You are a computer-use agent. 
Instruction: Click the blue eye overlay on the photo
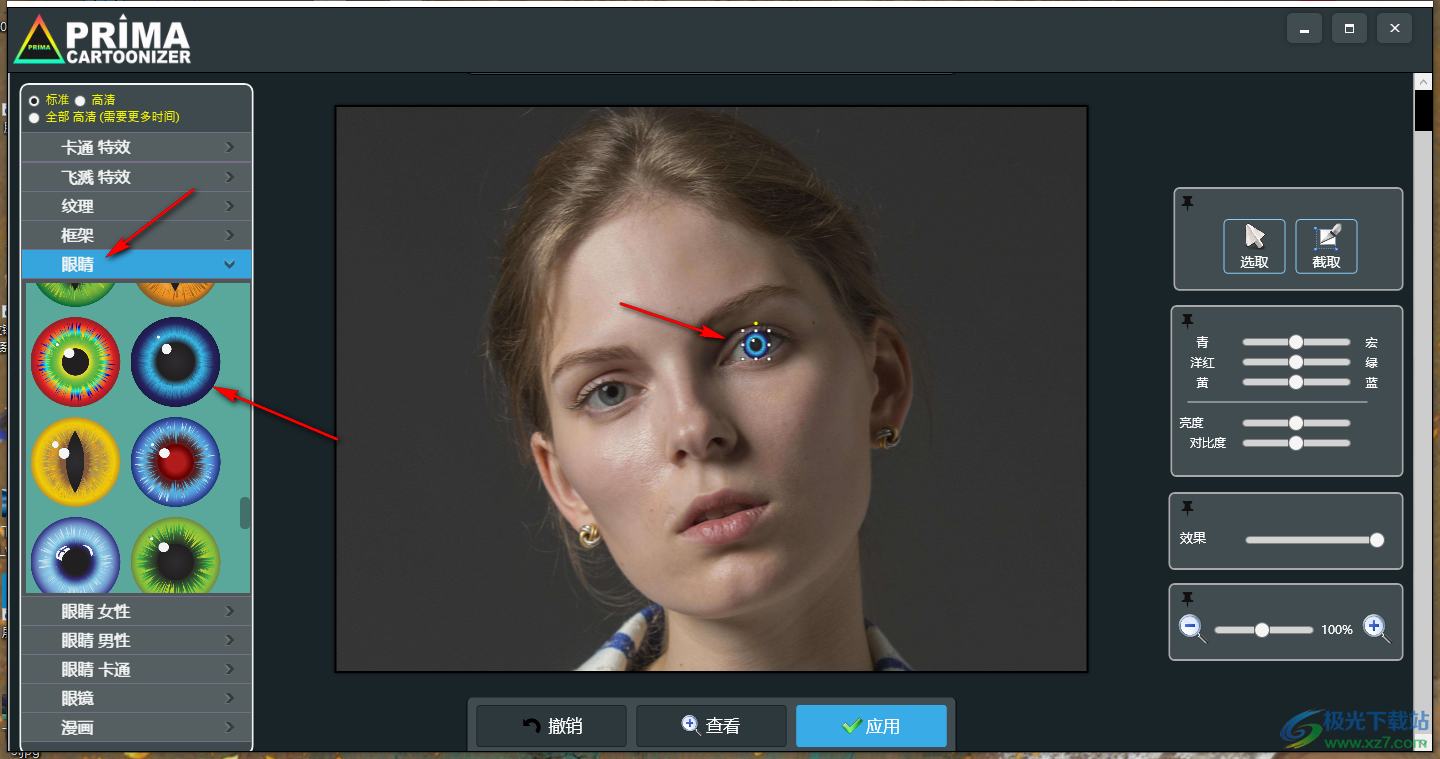point(756,345)
